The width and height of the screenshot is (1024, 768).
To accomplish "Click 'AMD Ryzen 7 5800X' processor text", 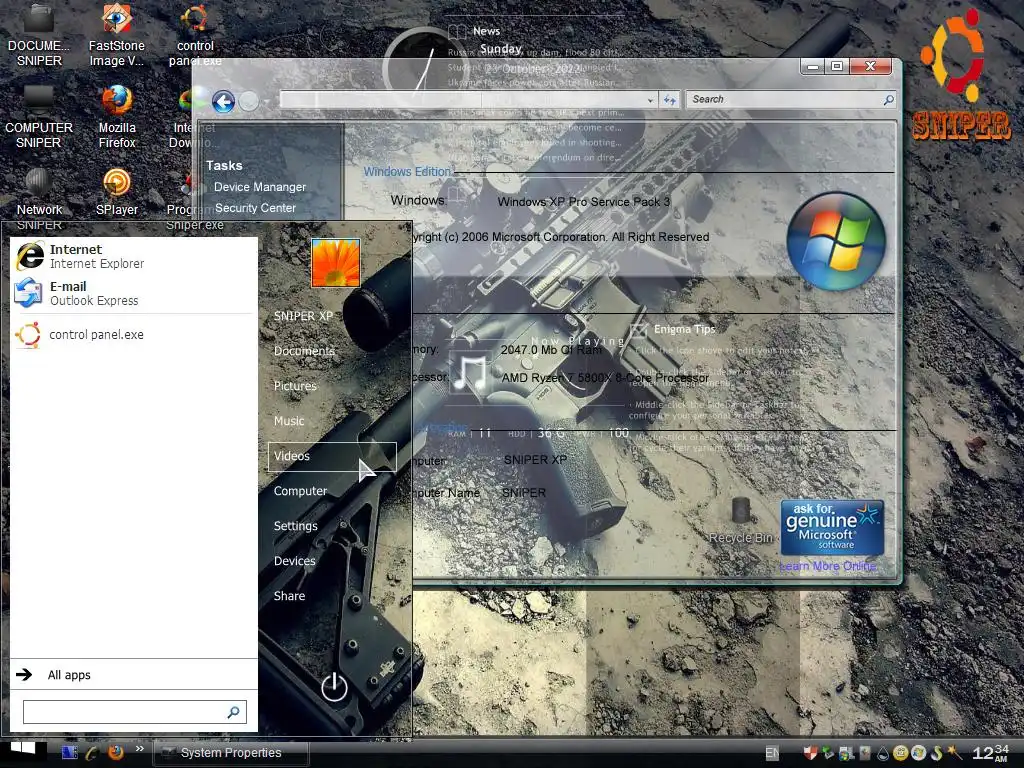I will pos(605,377).
